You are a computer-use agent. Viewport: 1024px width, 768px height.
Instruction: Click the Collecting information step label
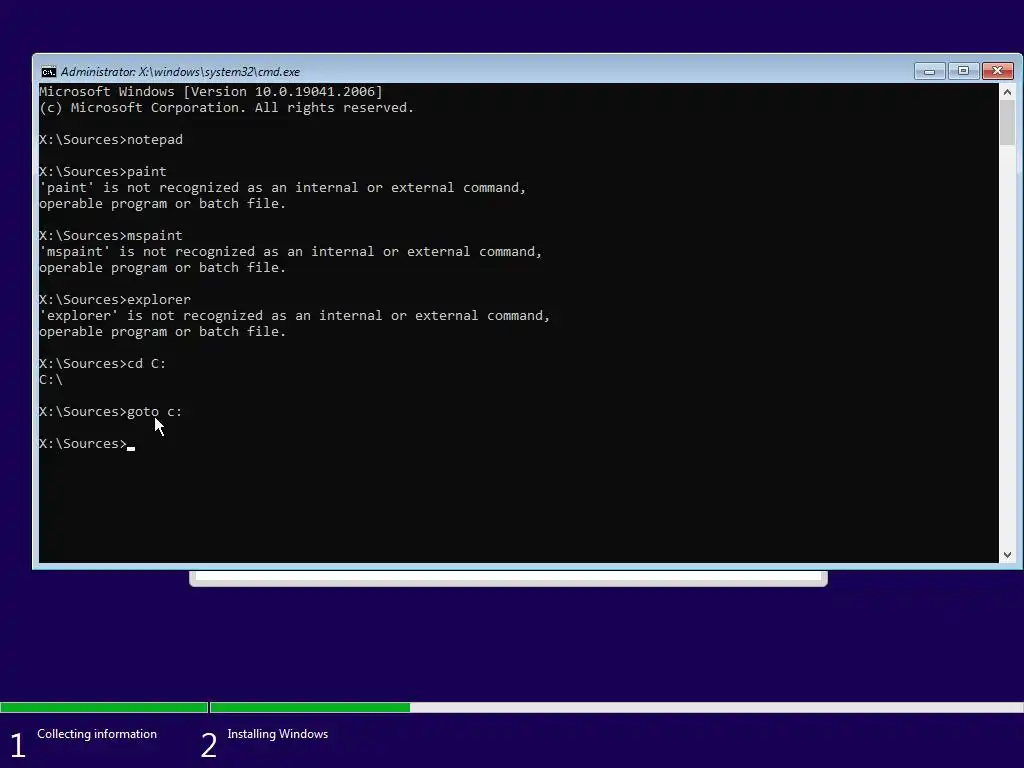coord(97,734)
